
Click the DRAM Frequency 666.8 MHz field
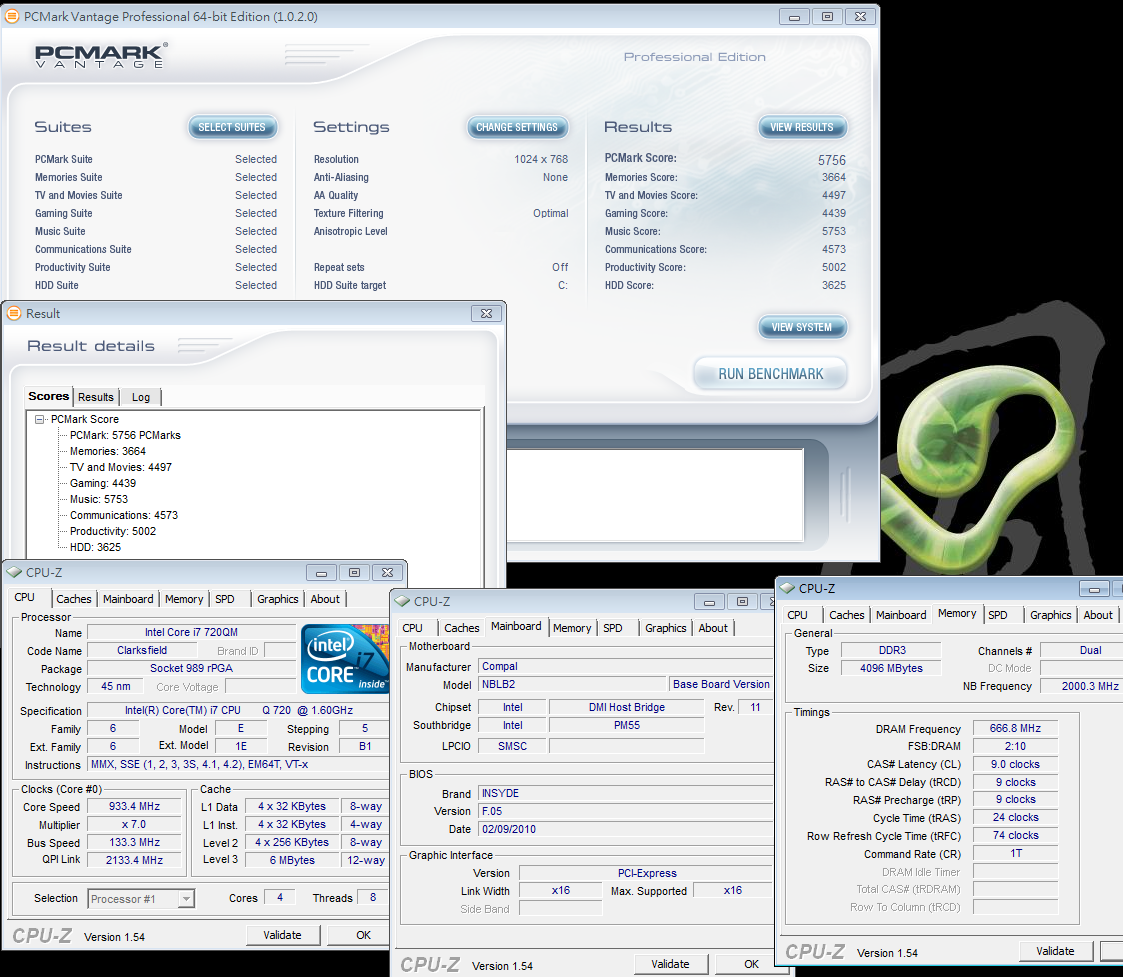1015,728
